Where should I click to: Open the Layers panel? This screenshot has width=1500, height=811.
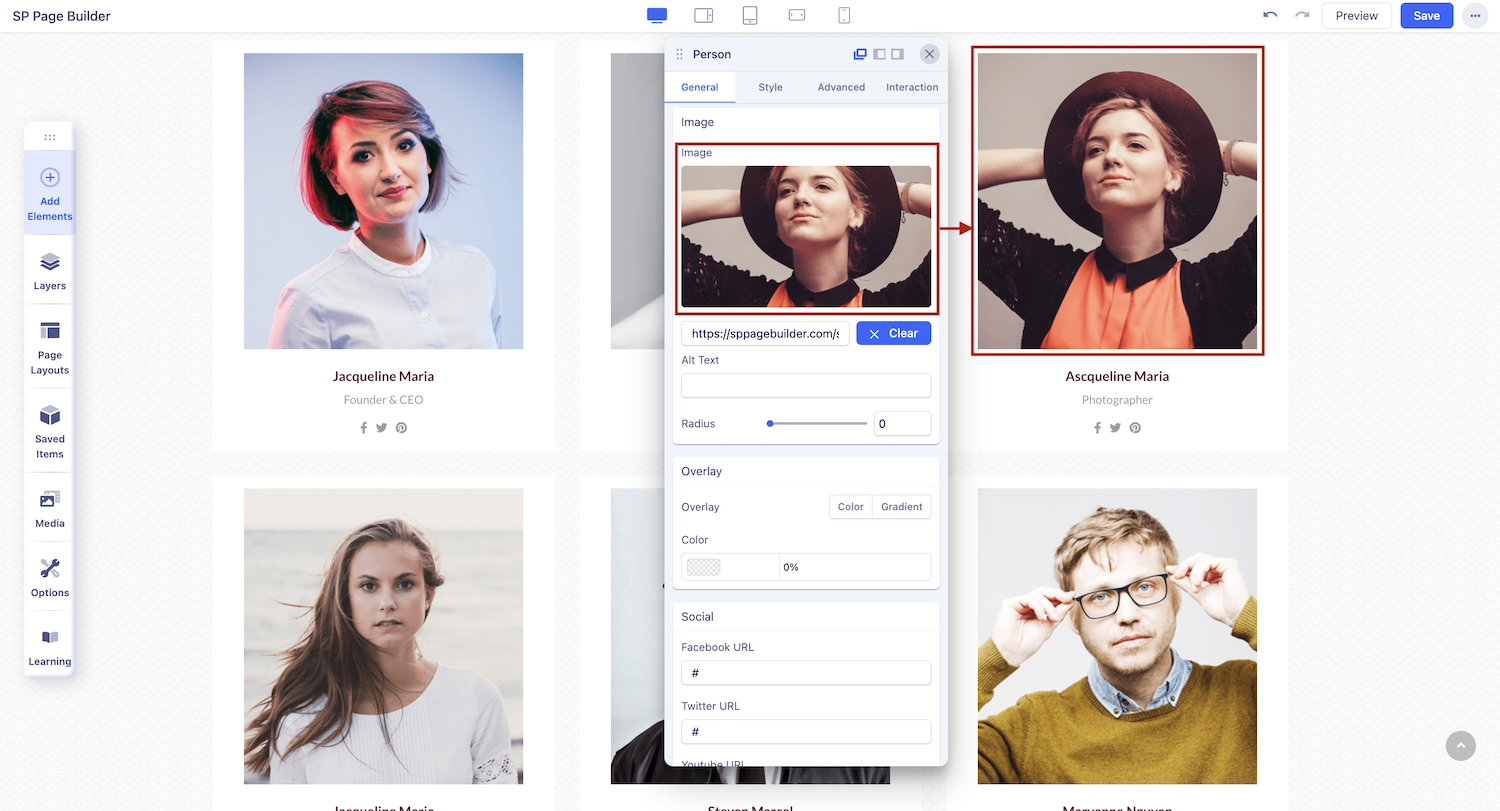coord(50,270)
